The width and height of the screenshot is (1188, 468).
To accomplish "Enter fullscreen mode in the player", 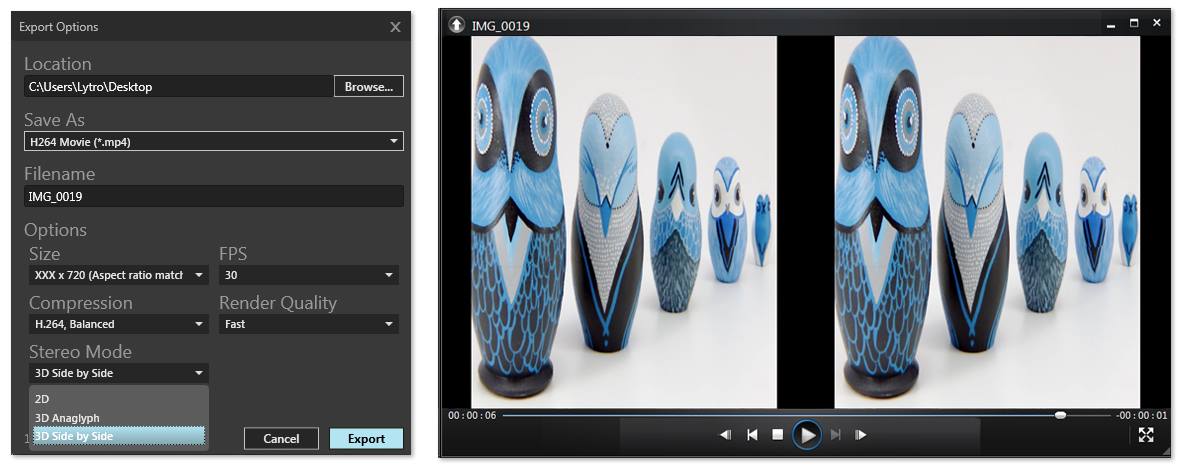I will (1146, 435).
